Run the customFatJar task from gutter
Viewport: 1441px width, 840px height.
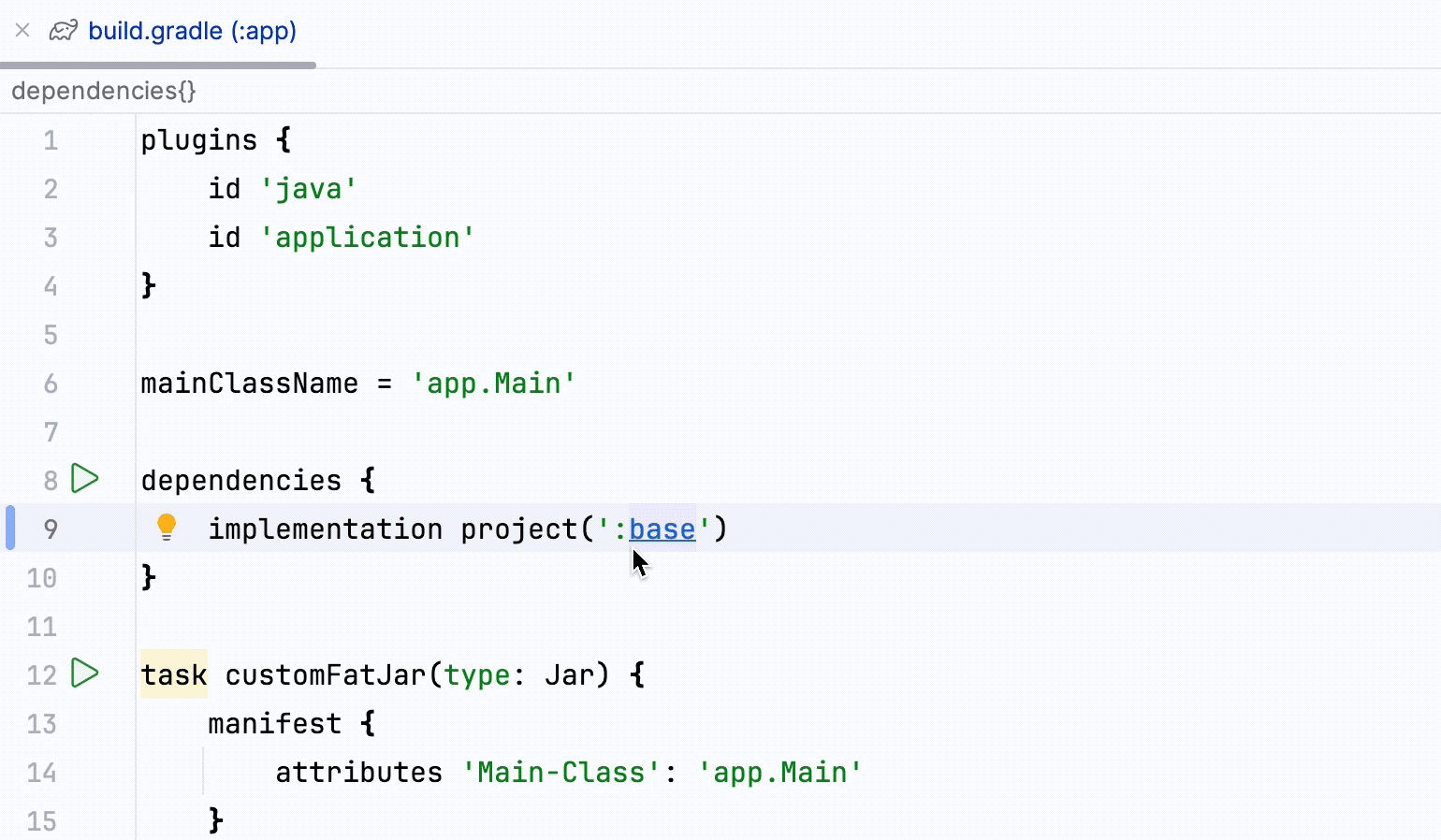(x=85, y=673)
